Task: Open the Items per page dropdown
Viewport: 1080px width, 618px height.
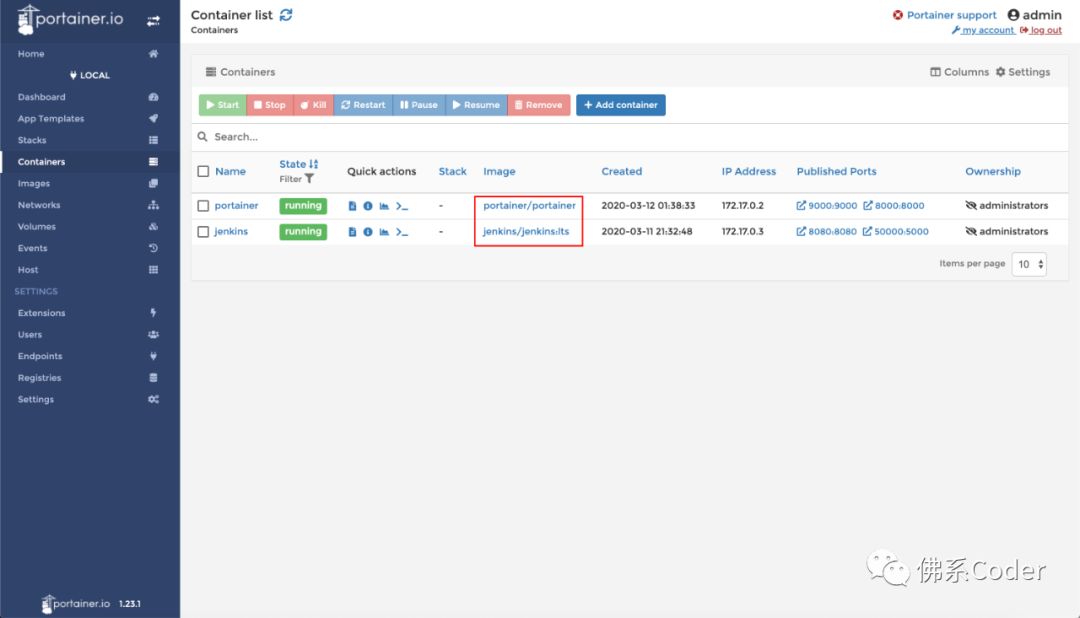Action: click(1029, 264)
